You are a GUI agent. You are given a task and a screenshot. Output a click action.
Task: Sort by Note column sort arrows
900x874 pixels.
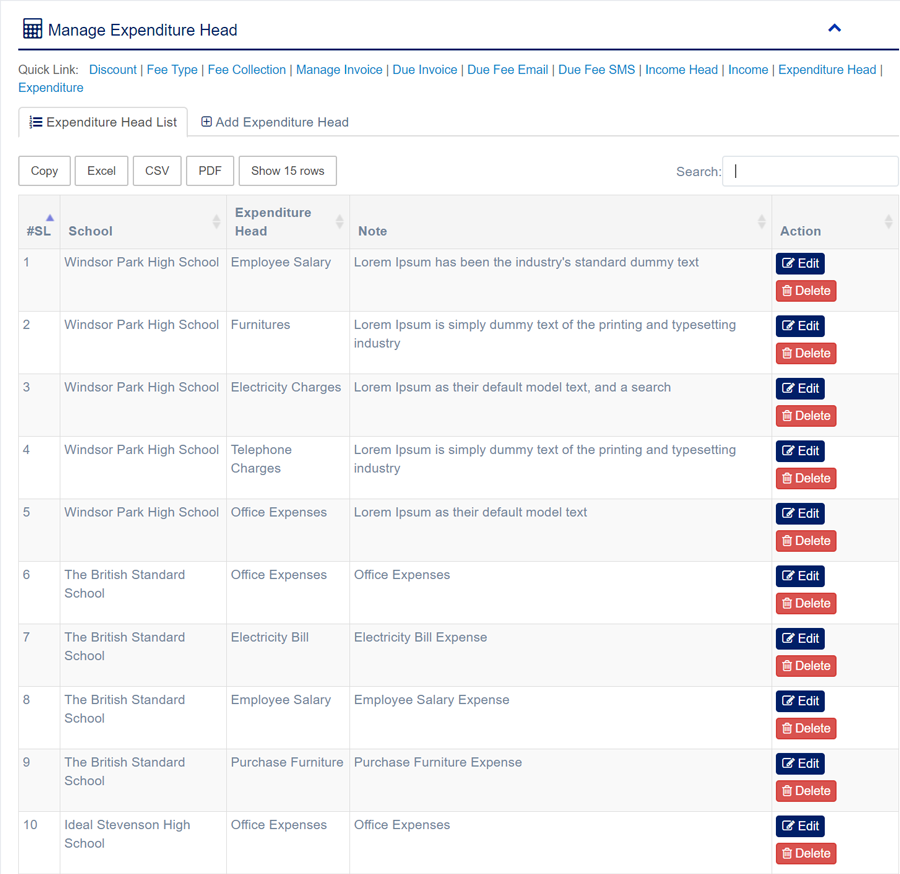(761, 222)
